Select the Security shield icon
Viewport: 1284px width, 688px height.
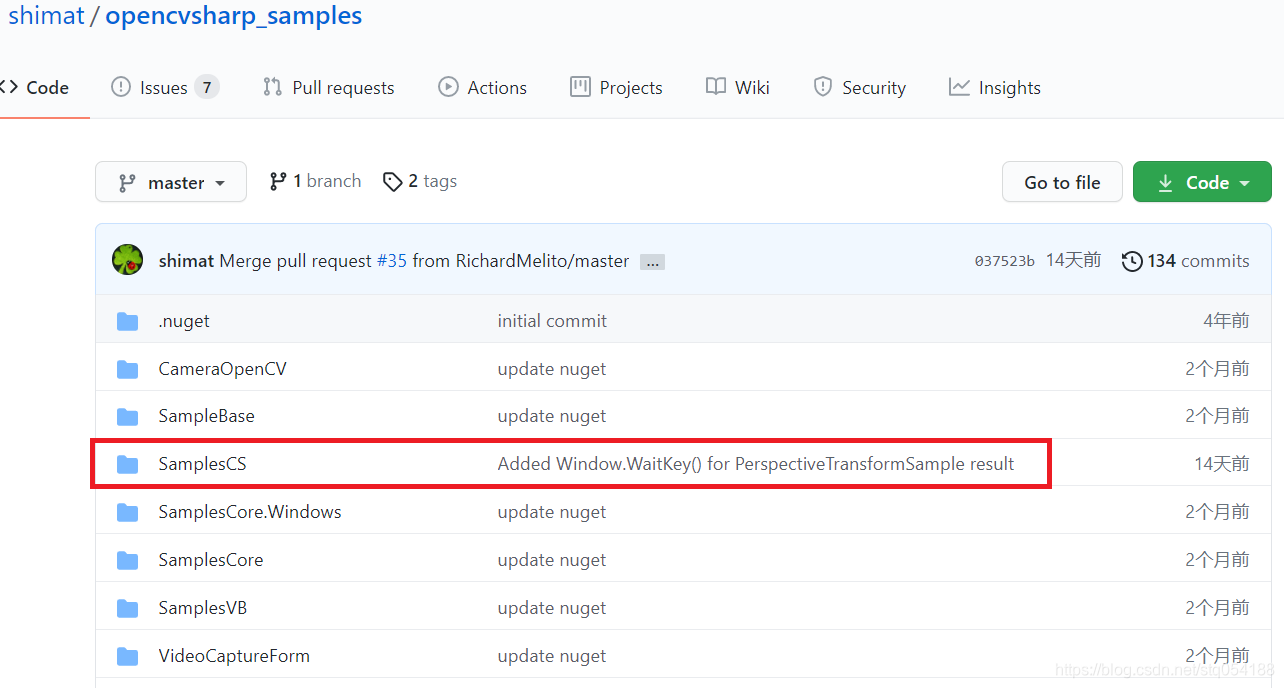(x=822, y=87)
